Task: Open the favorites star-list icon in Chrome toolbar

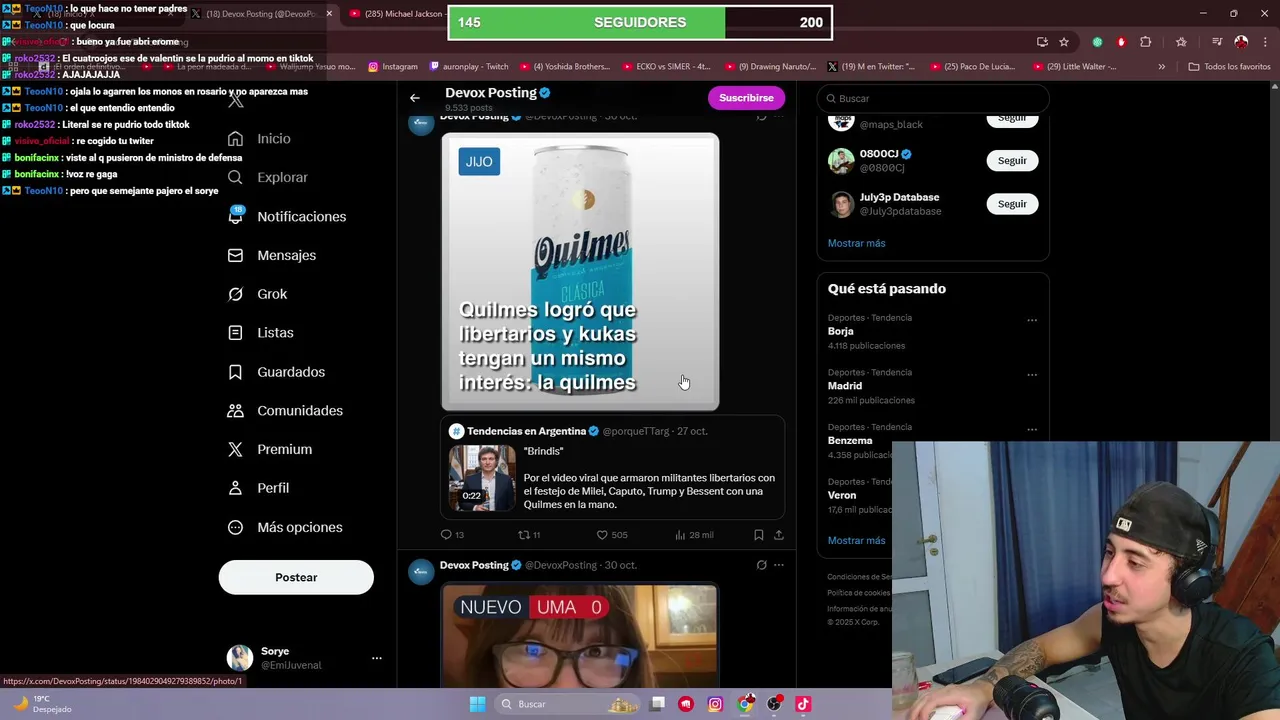Action: [1181, 42]
